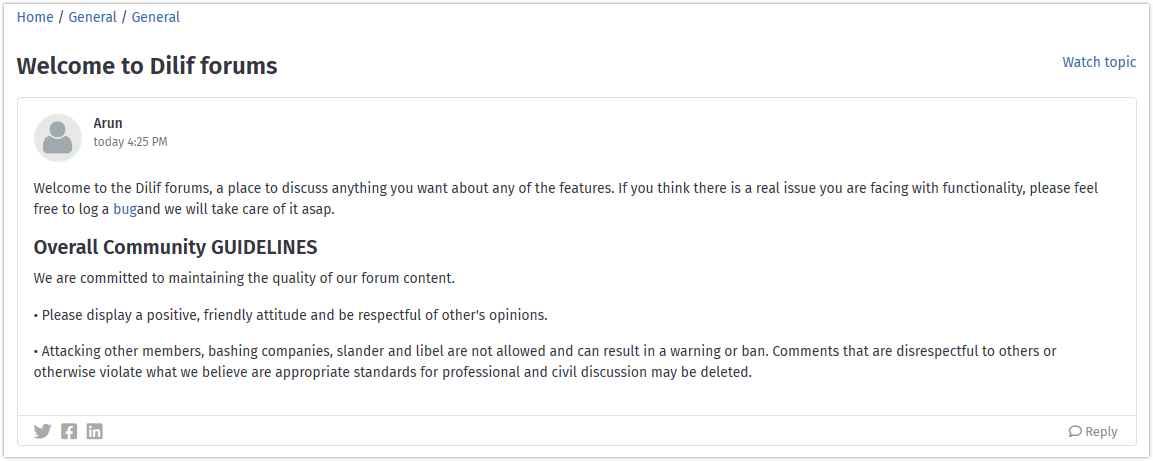Click the Welcome to Dilif forums title

(x=147, y=66)
